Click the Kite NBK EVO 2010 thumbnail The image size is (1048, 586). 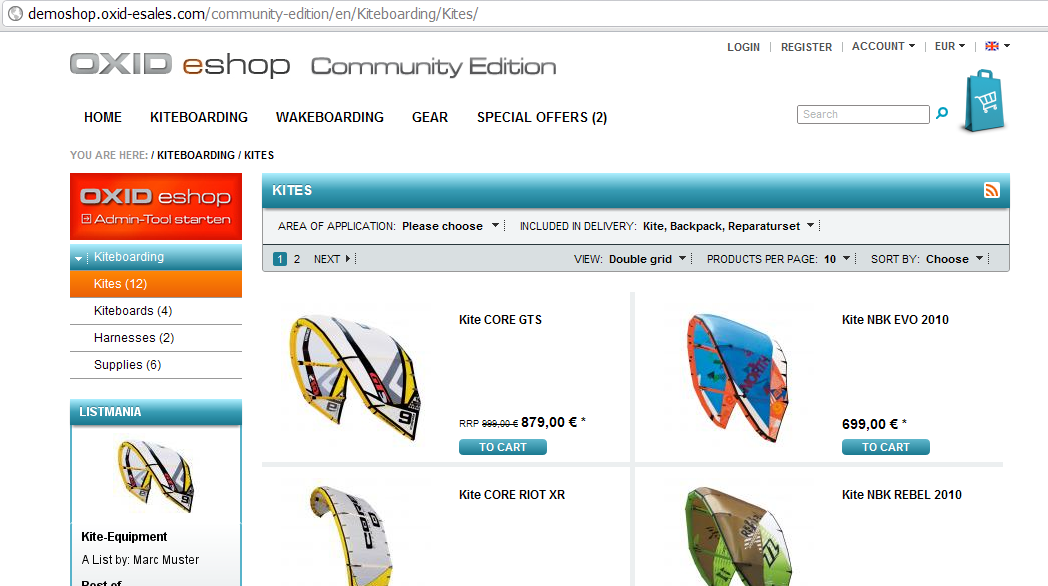(738, 378)
